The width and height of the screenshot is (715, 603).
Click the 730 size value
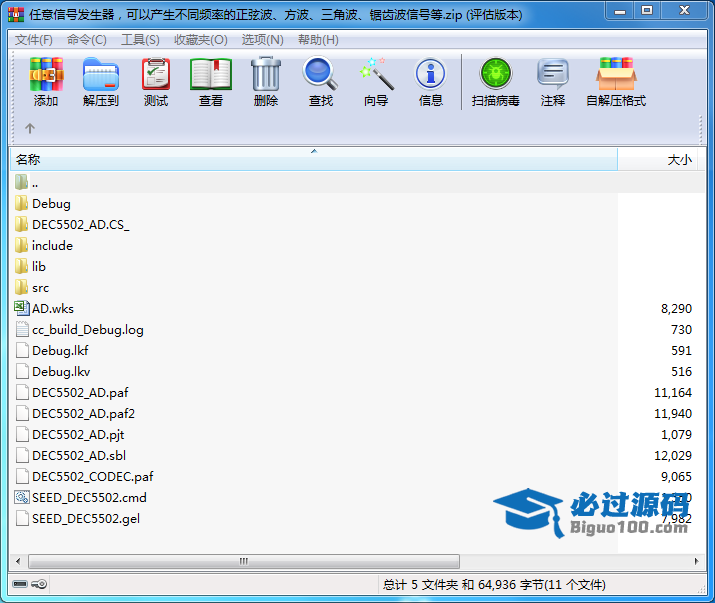(x=681, y=330)
